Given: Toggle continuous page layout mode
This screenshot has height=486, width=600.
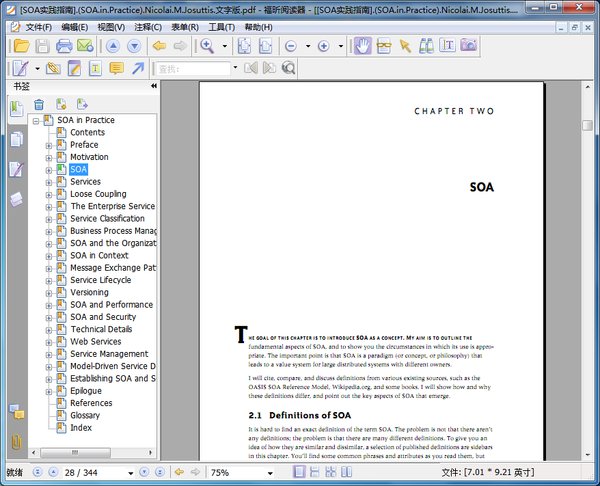Looking at the screenshot, I should [x=315, y=472].
